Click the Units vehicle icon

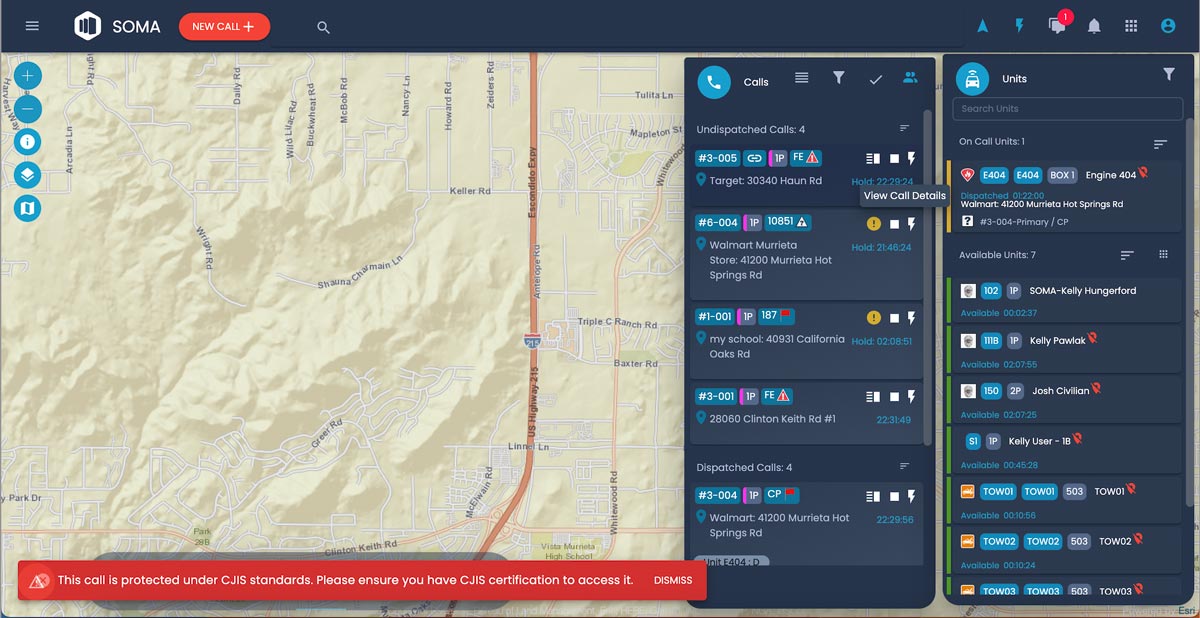(973, 79)
